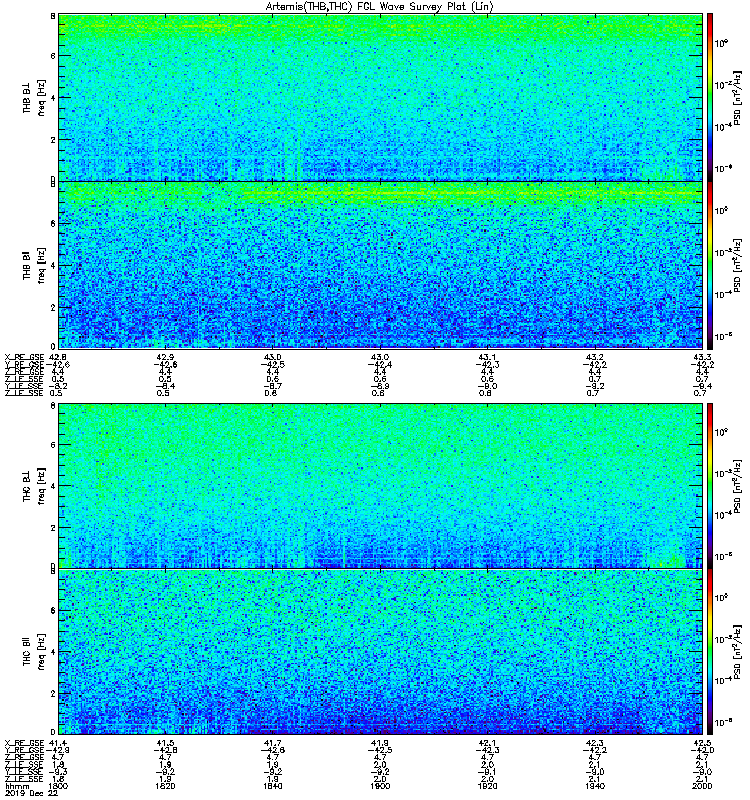Click the '1900' time tick label
The image size is (750, 800).
coord(380,786)
